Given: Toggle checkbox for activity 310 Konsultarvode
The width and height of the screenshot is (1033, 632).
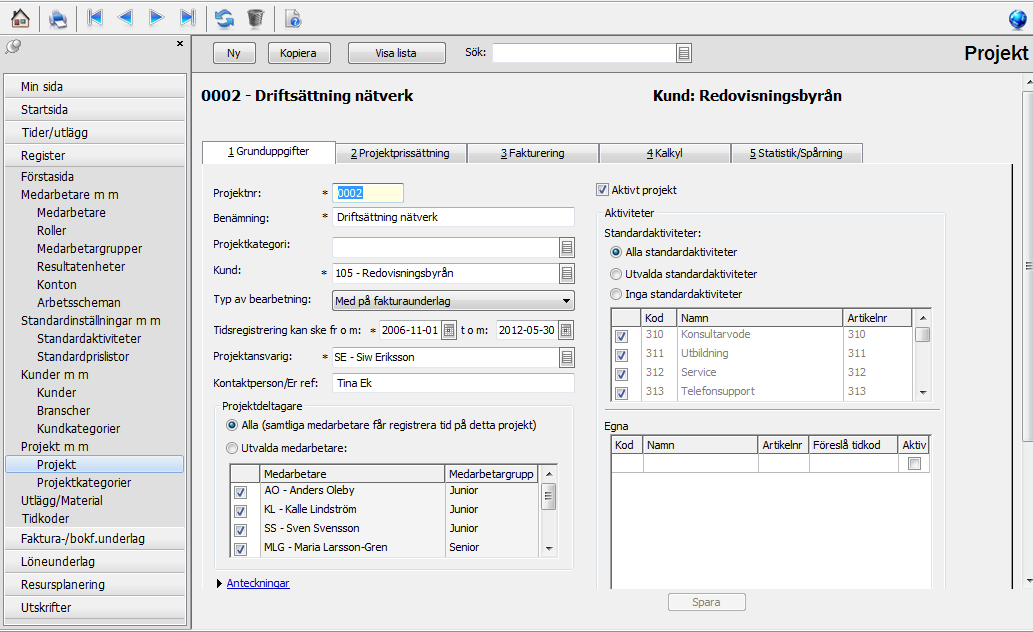Looking at the screenshot, I should pos(621,336).
